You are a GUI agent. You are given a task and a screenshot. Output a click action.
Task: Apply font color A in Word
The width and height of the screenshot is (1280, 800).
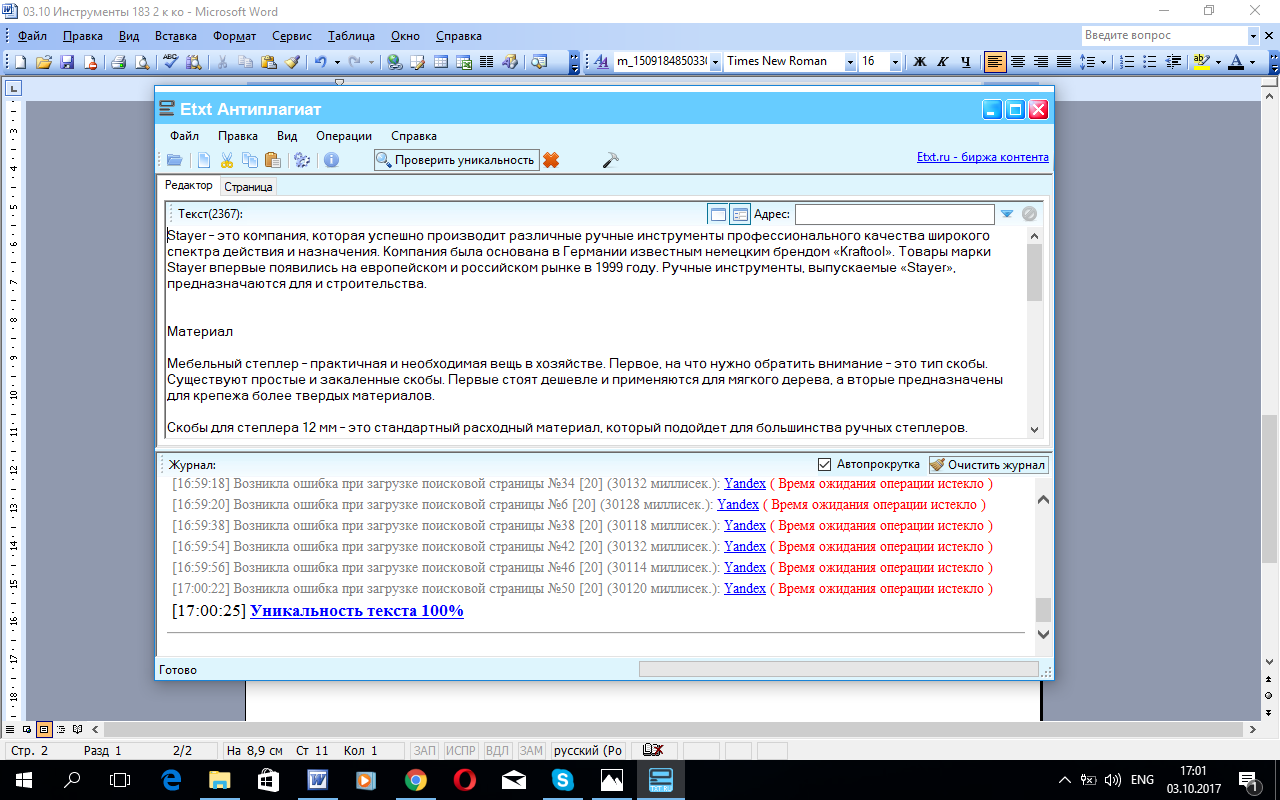tap(1235, 62)
